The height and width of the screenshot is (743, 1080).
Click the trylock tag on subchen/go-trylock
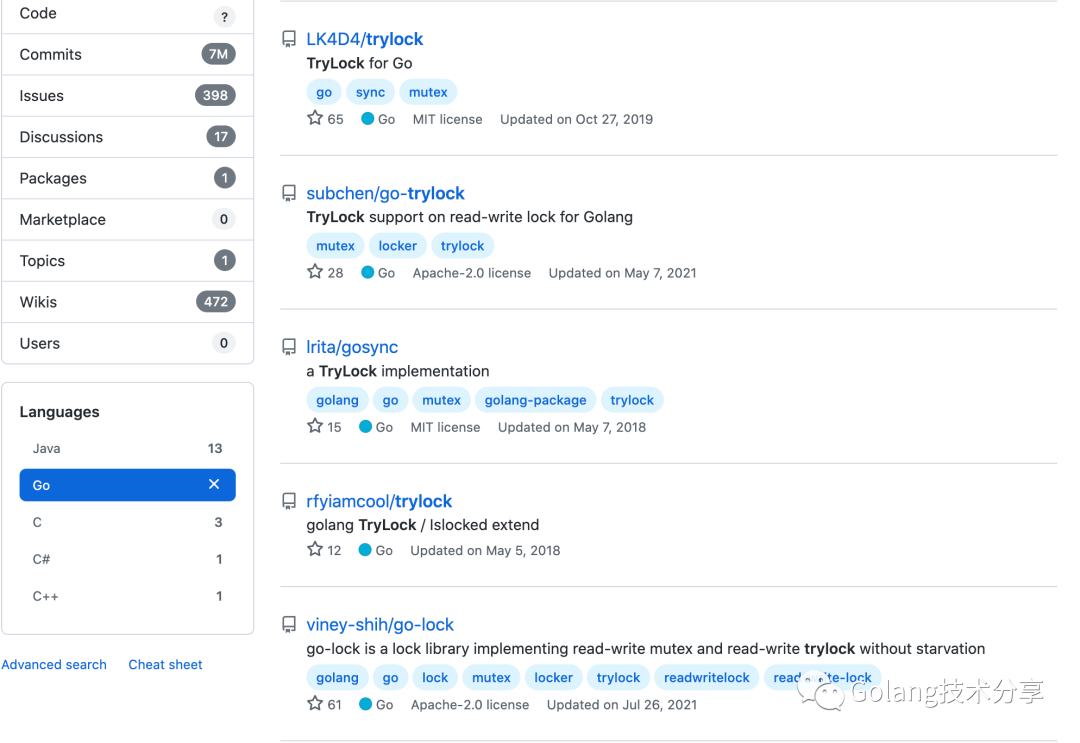click(x=462, y=246)
